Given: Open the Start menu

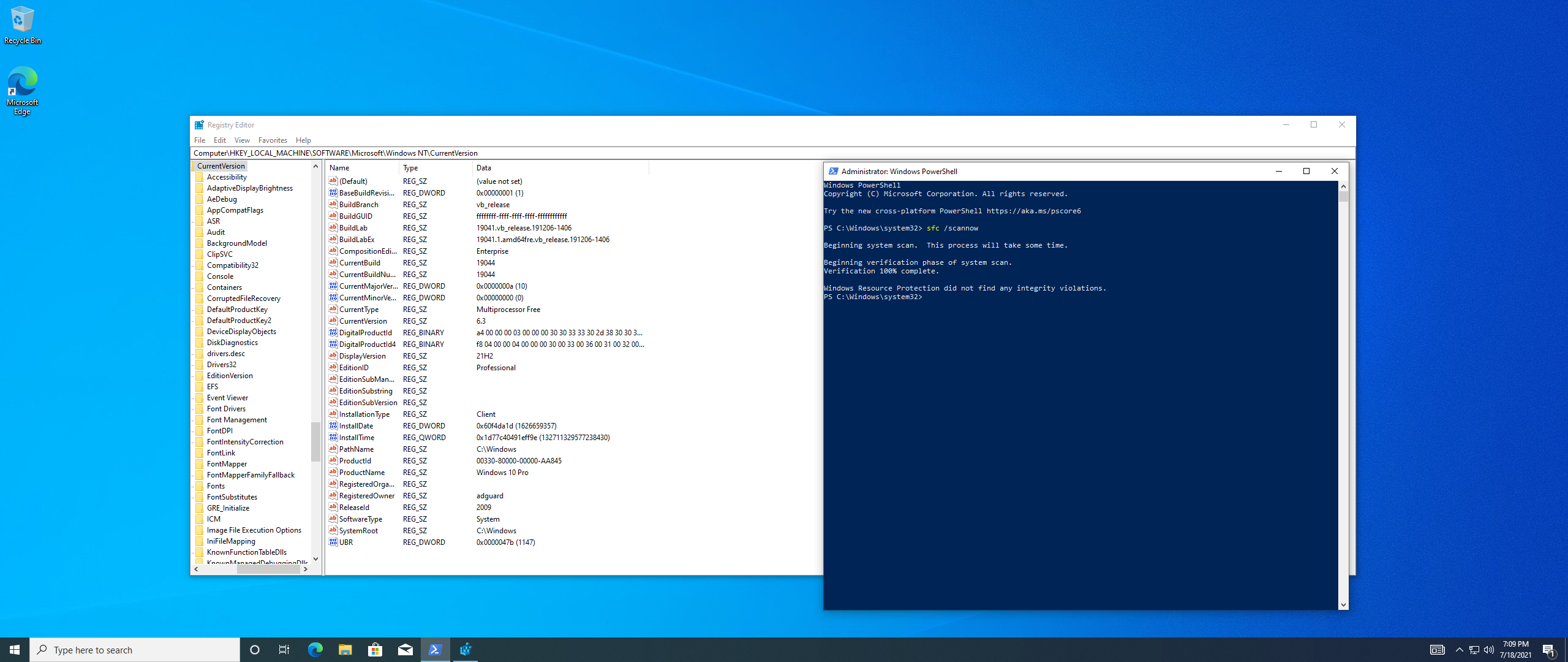Looking at the screenshot, I should coord(15,650).
